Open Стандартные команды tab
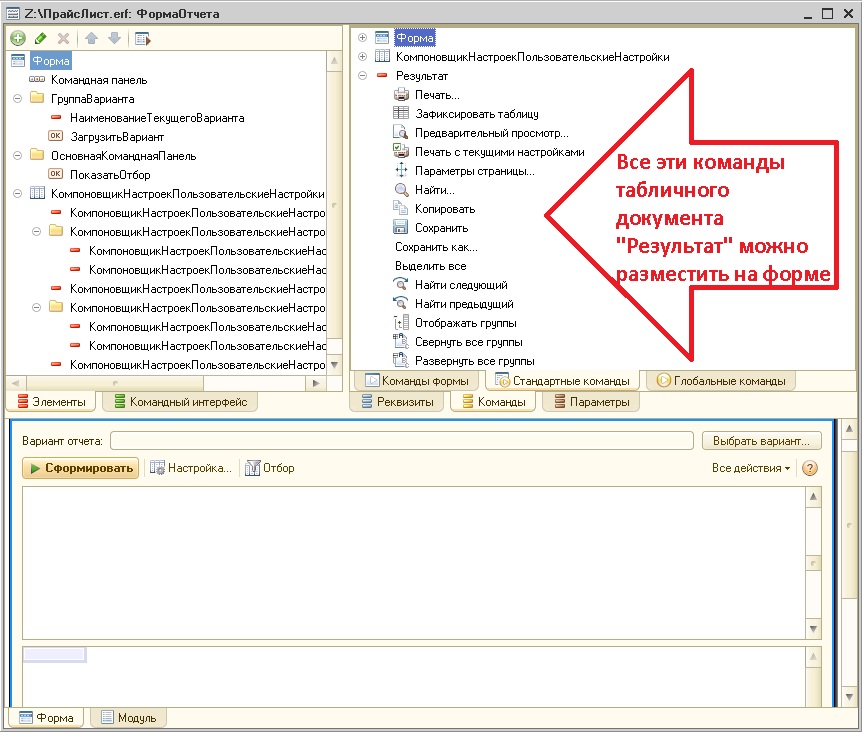This screenshot has height=732, width=862. tap(562, 381)
